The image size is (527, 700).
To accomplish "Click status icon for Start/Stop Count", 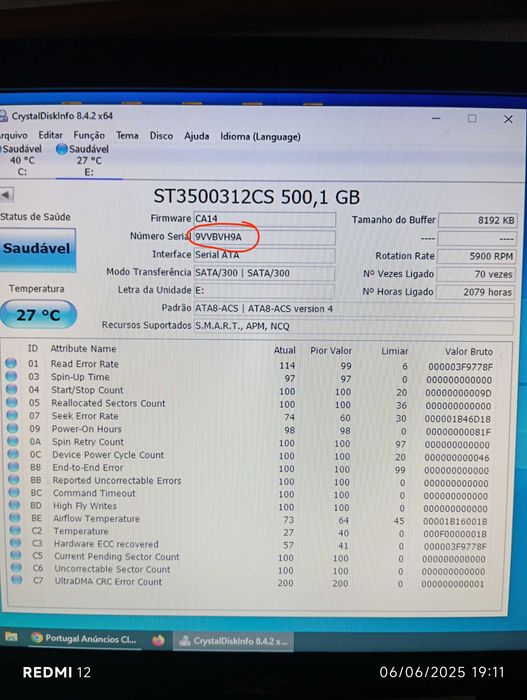I will click(12, 389).
